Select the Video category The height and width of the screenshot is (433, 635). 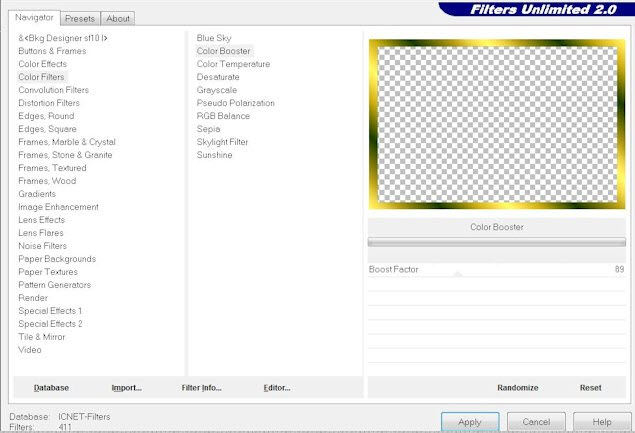pyautogui.click(x=30, y=350)
